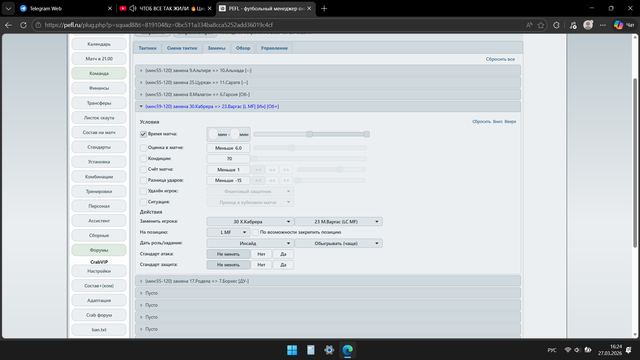This screenshot has height=360, width=640.
Task: Open the 23 М.Варгас replacement dropdown
Action: click(338, 222)
